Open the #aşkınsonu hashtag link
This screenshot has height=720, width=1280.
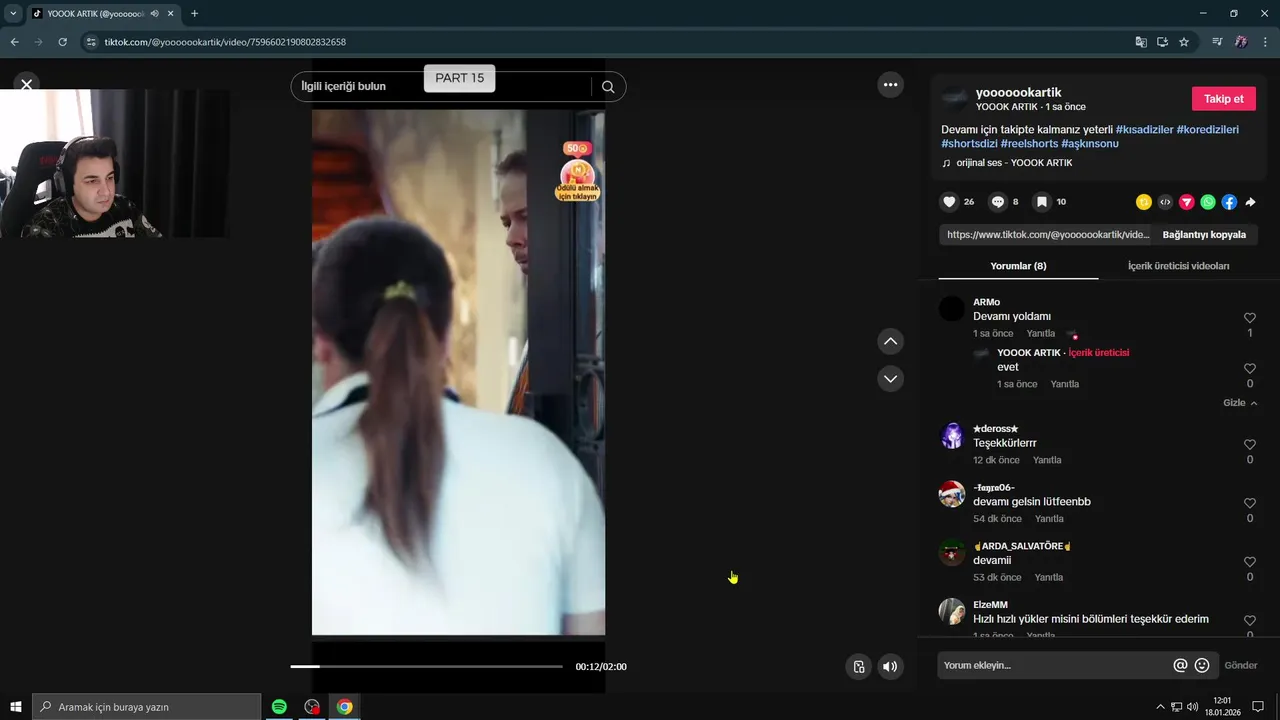pyautogui.click(x=1090, y=144)
